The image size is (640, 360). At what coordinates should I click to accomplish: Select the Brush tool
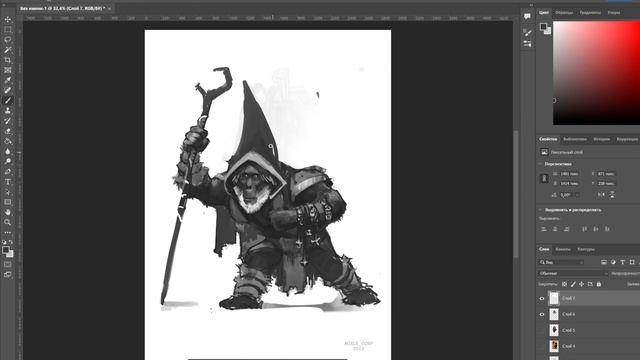pyautogui.click(x=8, y=100)
